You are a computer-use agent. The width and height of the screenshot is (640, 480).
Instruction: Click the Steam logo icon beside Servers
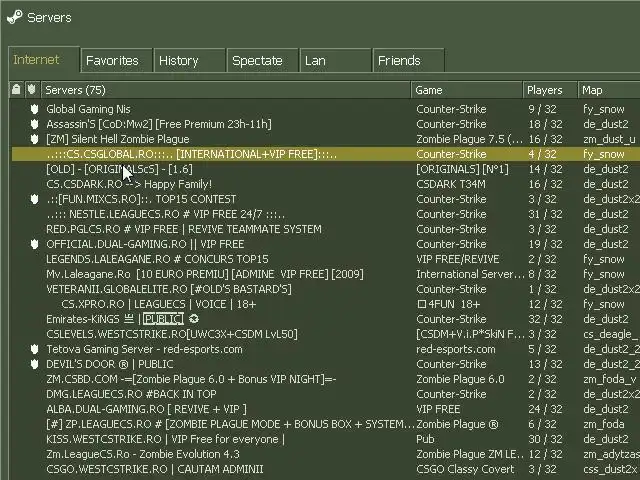coord(15,17)
